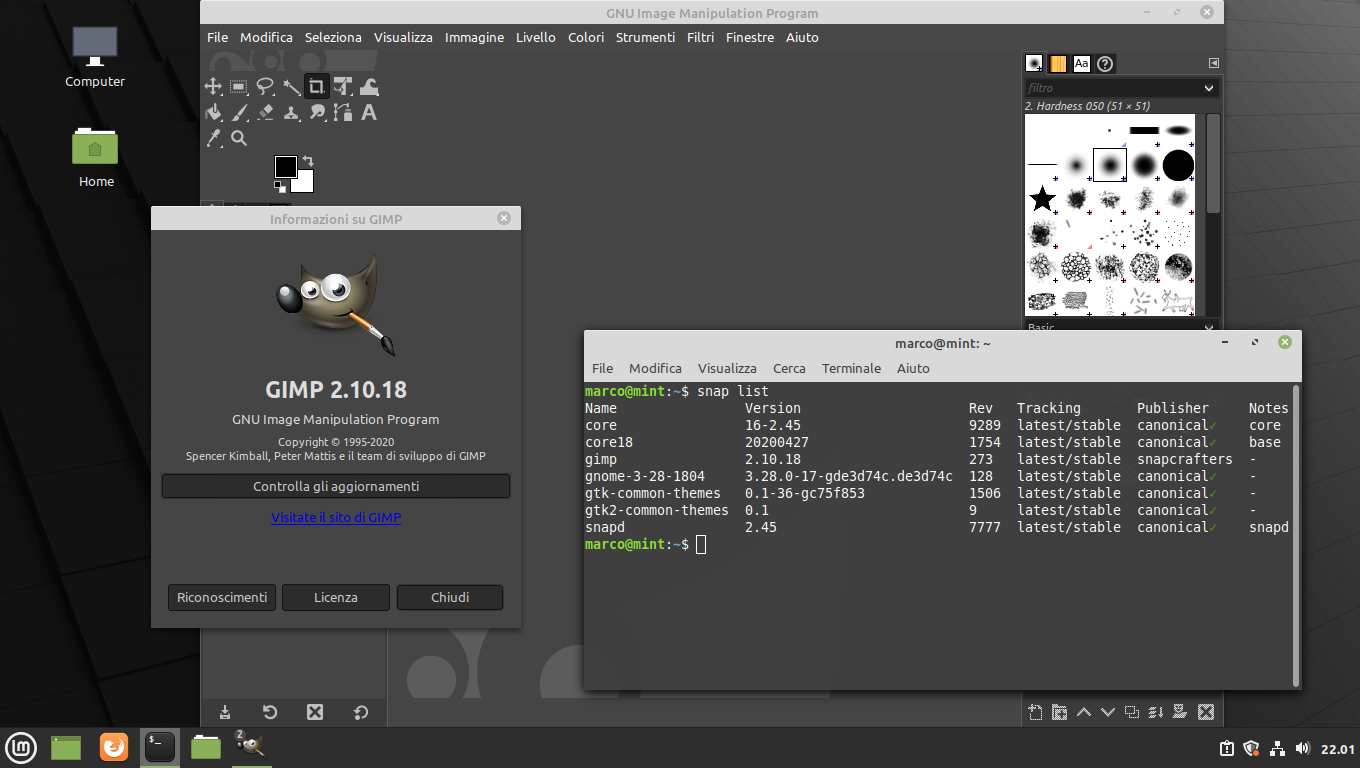The image size is (1360, 768).
Task: Expand the Basic brush preset dropdown
Action: pyautogui.click(x=1209, y=327)
